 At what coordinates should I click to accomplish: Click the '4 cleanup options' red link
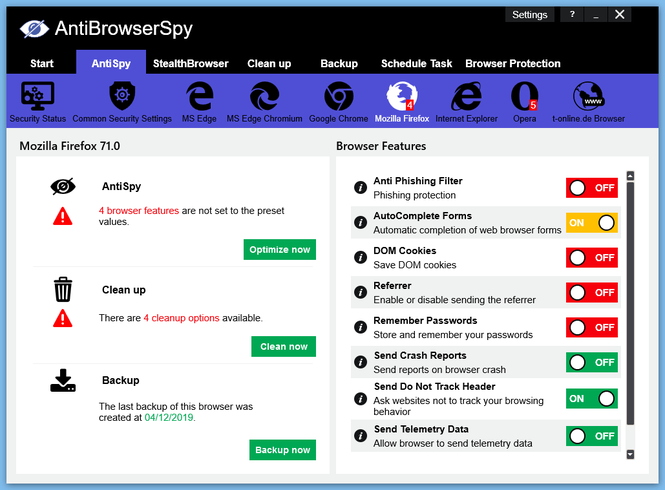(181, 318)
